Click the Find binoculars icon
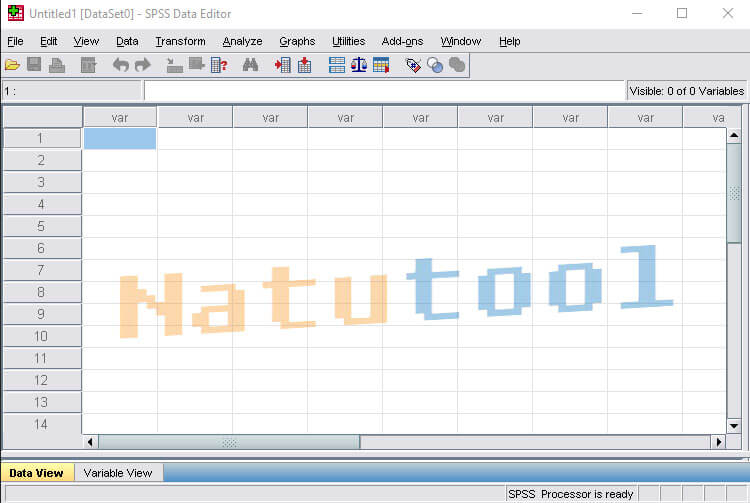This screenshot has width=750, height=503. [250, 65]
